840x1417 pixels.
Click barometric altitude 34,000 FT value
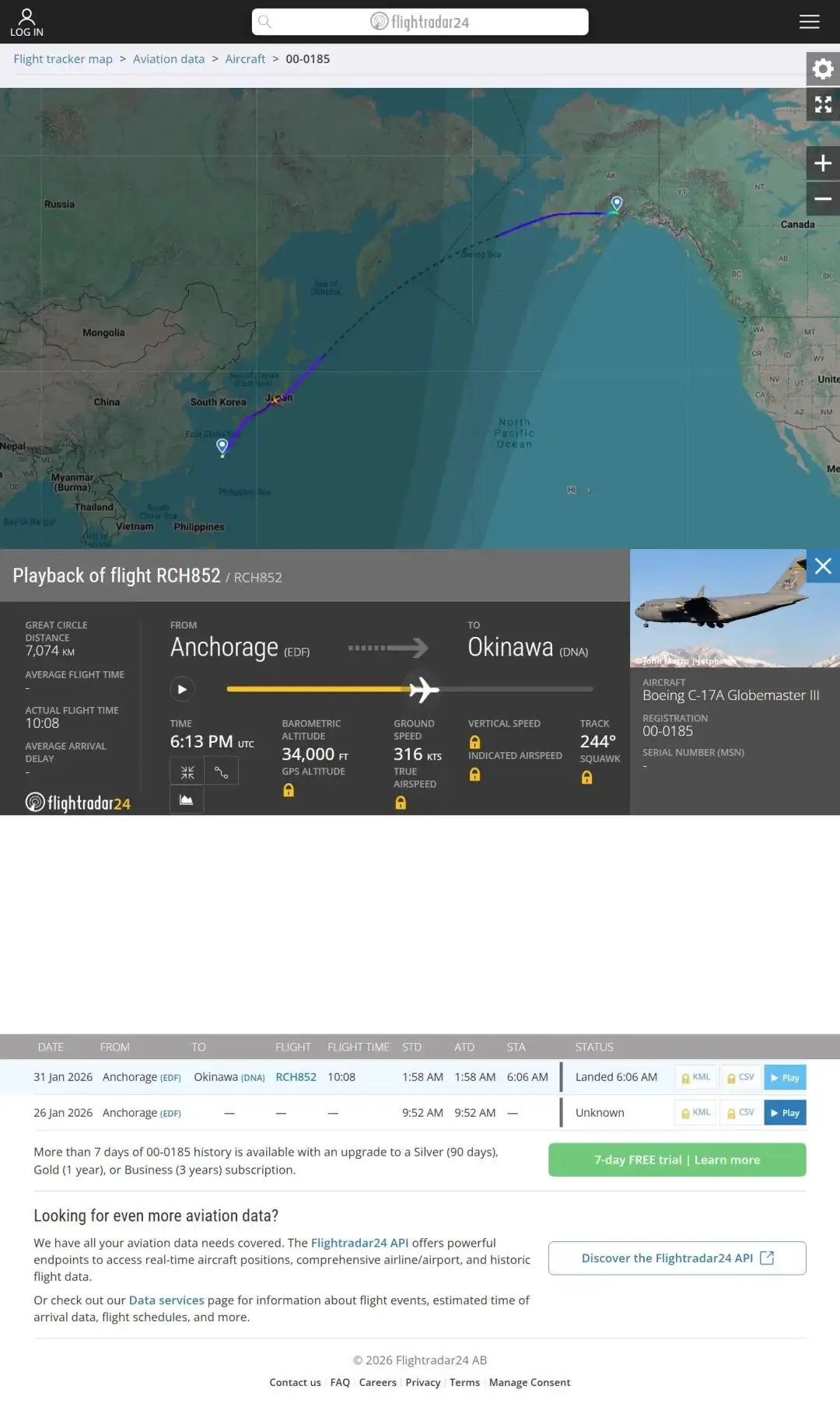315,754
